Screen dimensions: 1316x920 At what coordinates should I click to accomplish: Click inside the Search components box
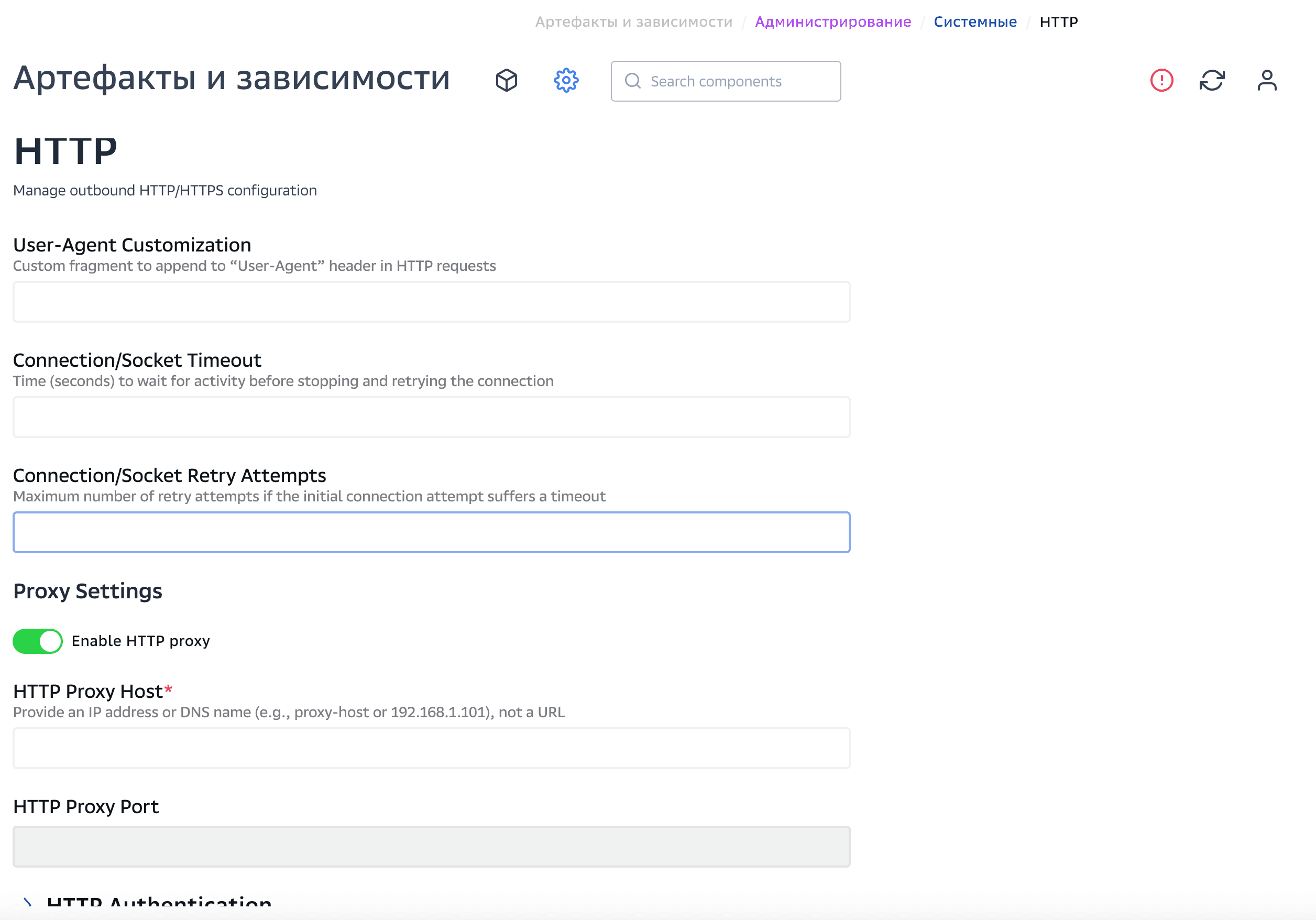coord(725,81)
